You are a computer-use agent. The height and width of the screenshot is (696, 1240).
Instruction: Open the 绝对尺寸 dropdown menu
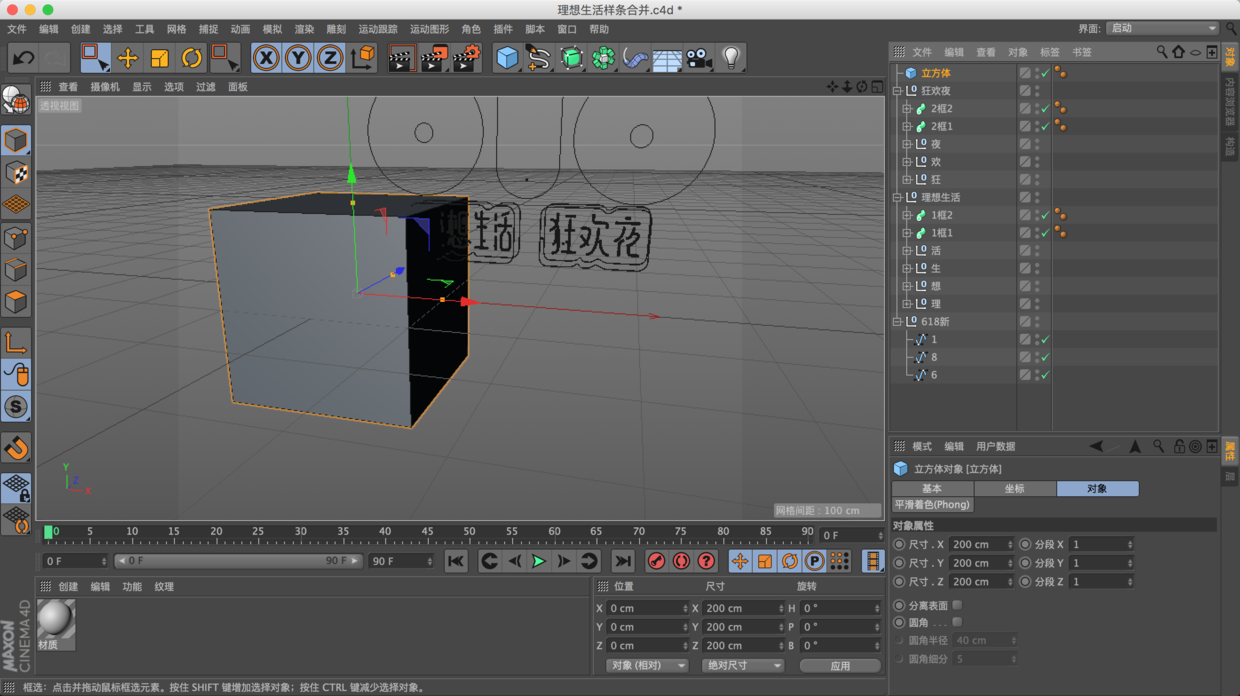(742, 664)
